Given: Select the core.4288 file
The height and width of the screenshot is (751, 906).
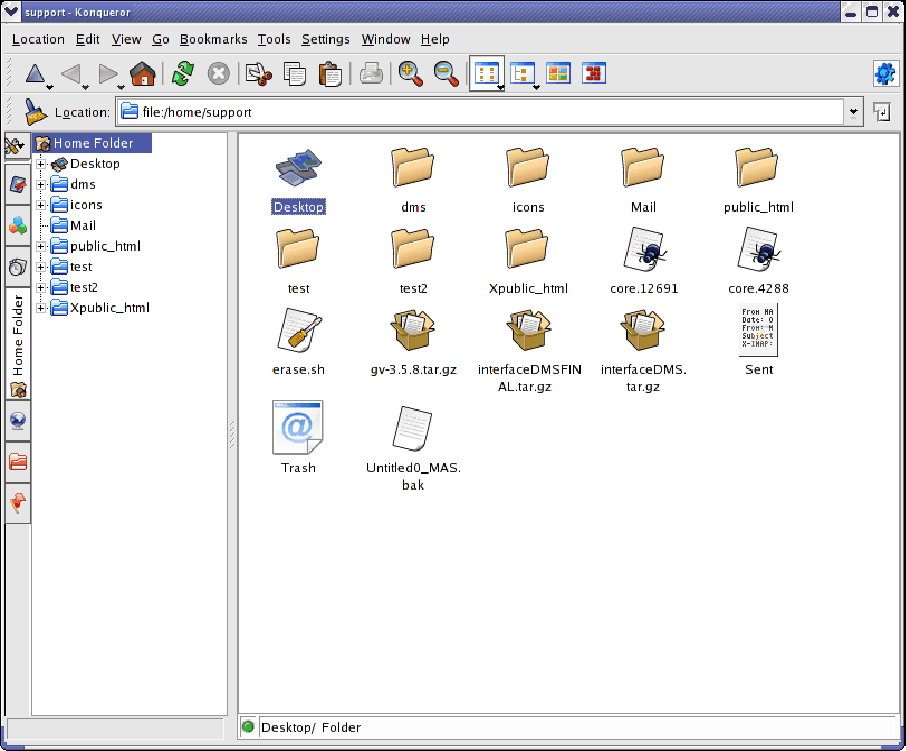Looking at the screenshot, I should 758,262.
